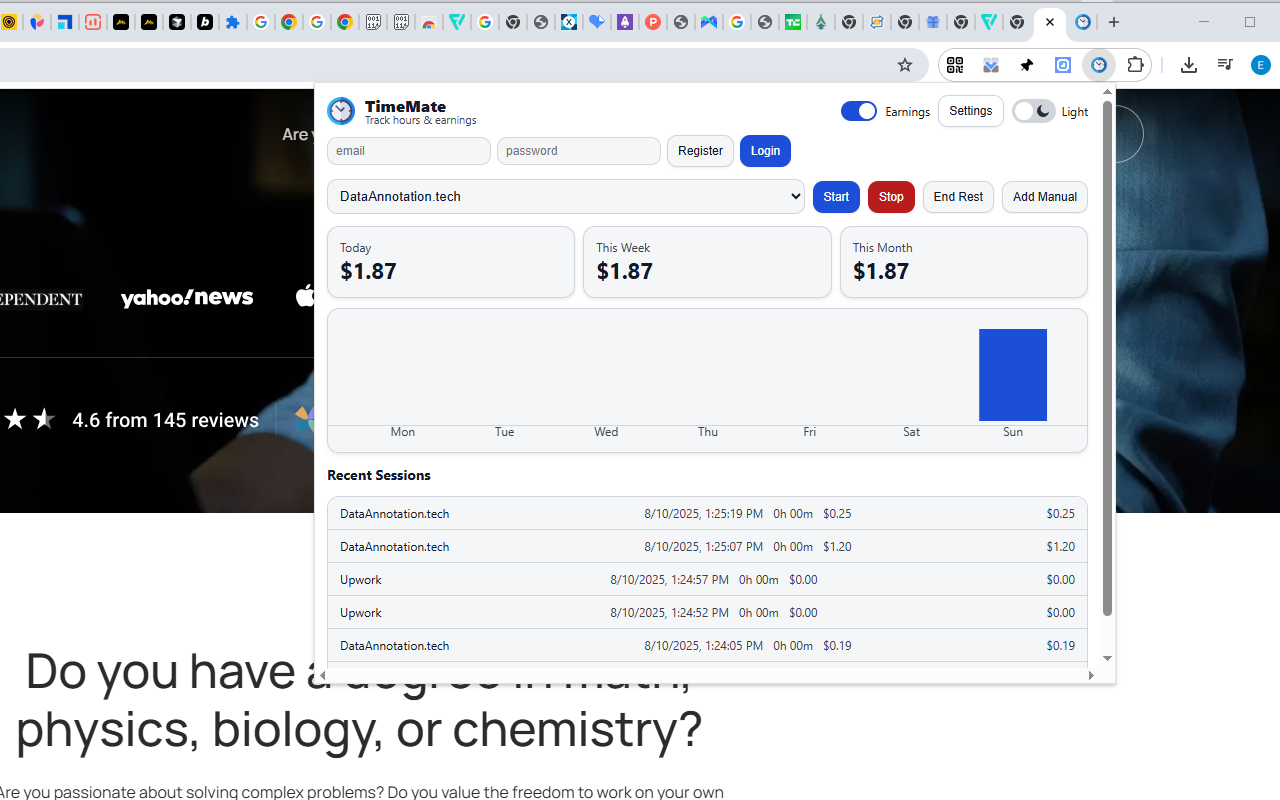This screenshot has width=1280, height=800.
Task: Switch to the TechCrunch green TC tab
Action: pyautogui.click(x=793, y=22)
